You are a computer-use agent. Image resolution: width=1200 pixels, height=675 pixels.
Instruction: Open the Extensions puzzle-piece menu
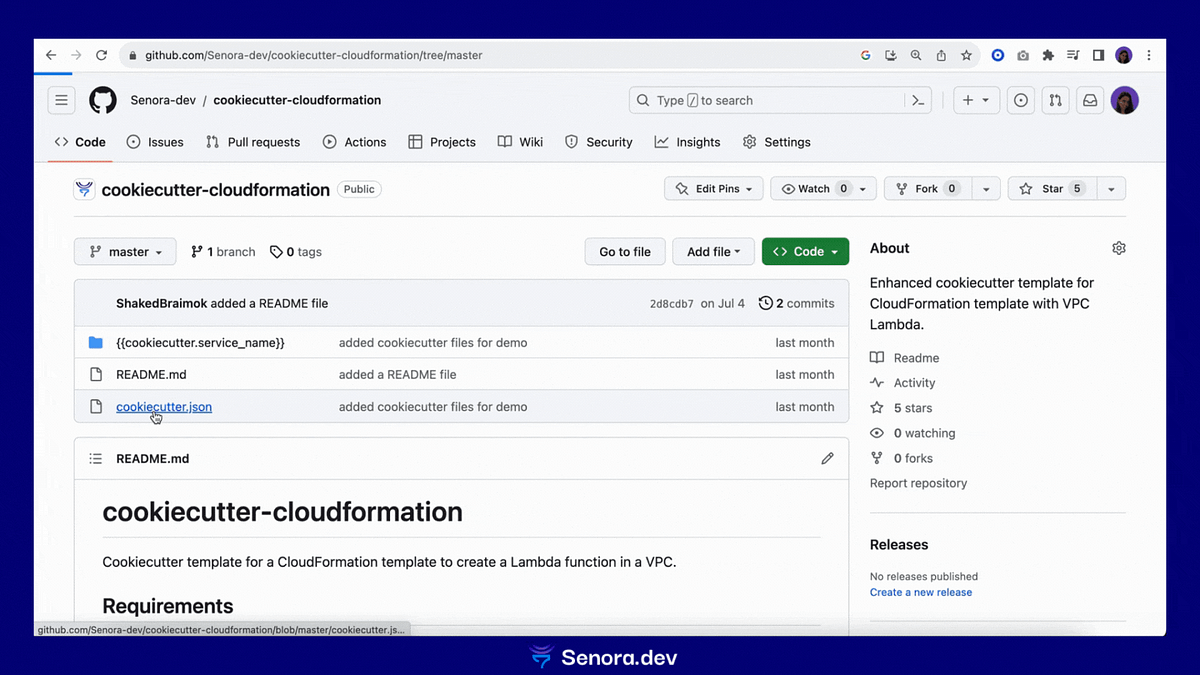point(1048,55)
